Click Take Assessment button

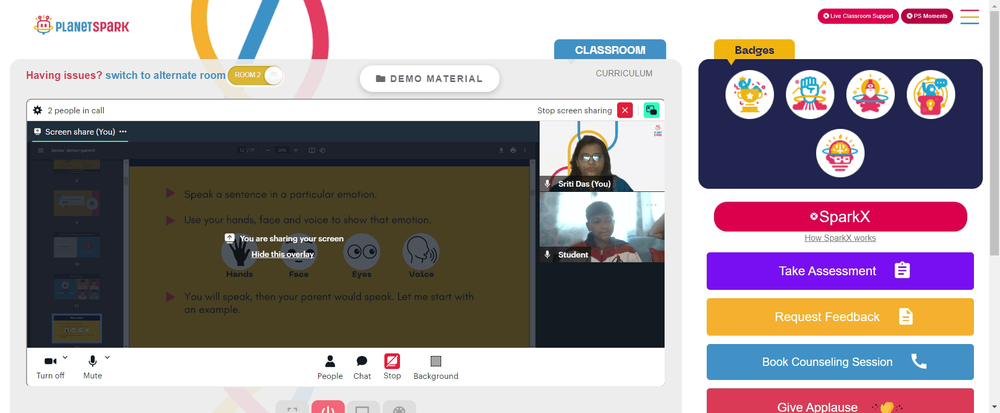click(840, 271)
